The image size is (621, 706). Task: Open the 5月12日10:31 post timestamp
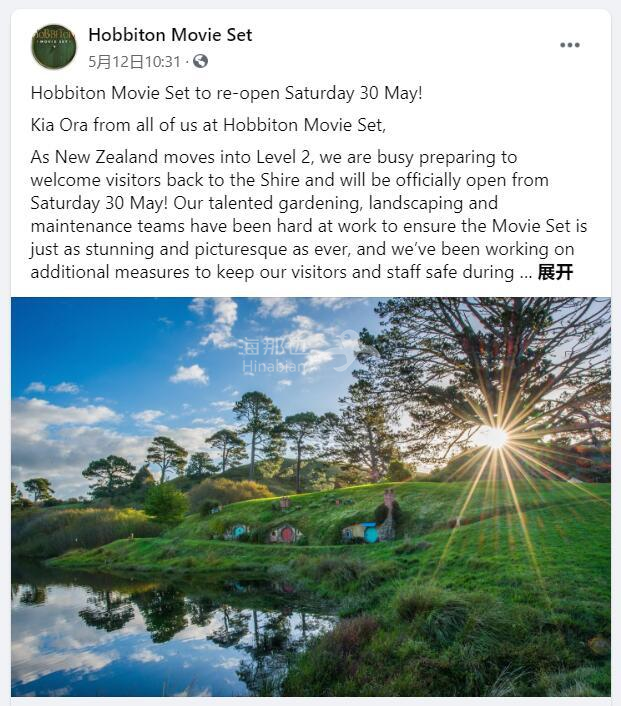135,62
